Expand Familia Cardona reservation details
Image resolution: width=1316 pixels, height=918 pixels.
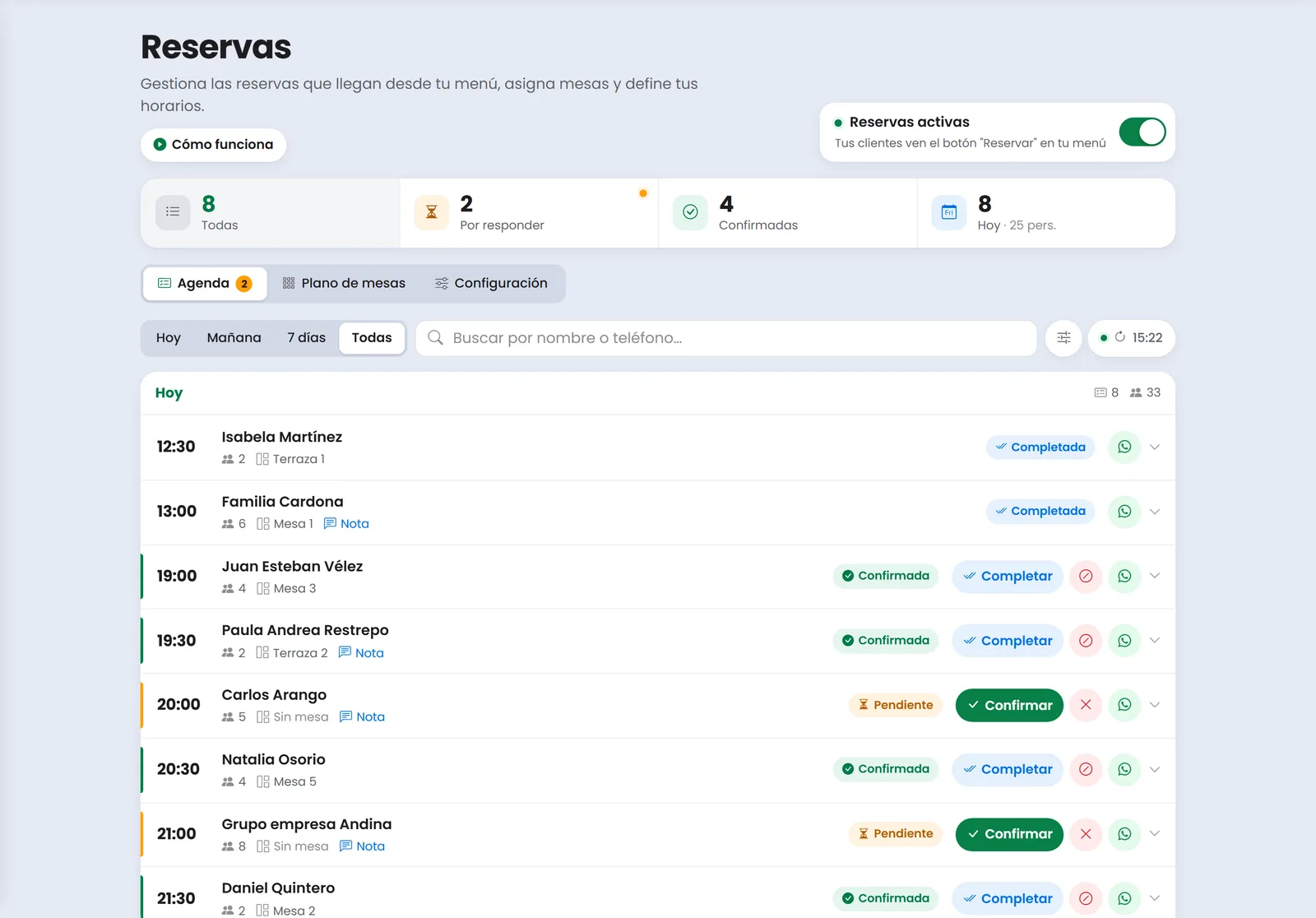pos(1155,511)
